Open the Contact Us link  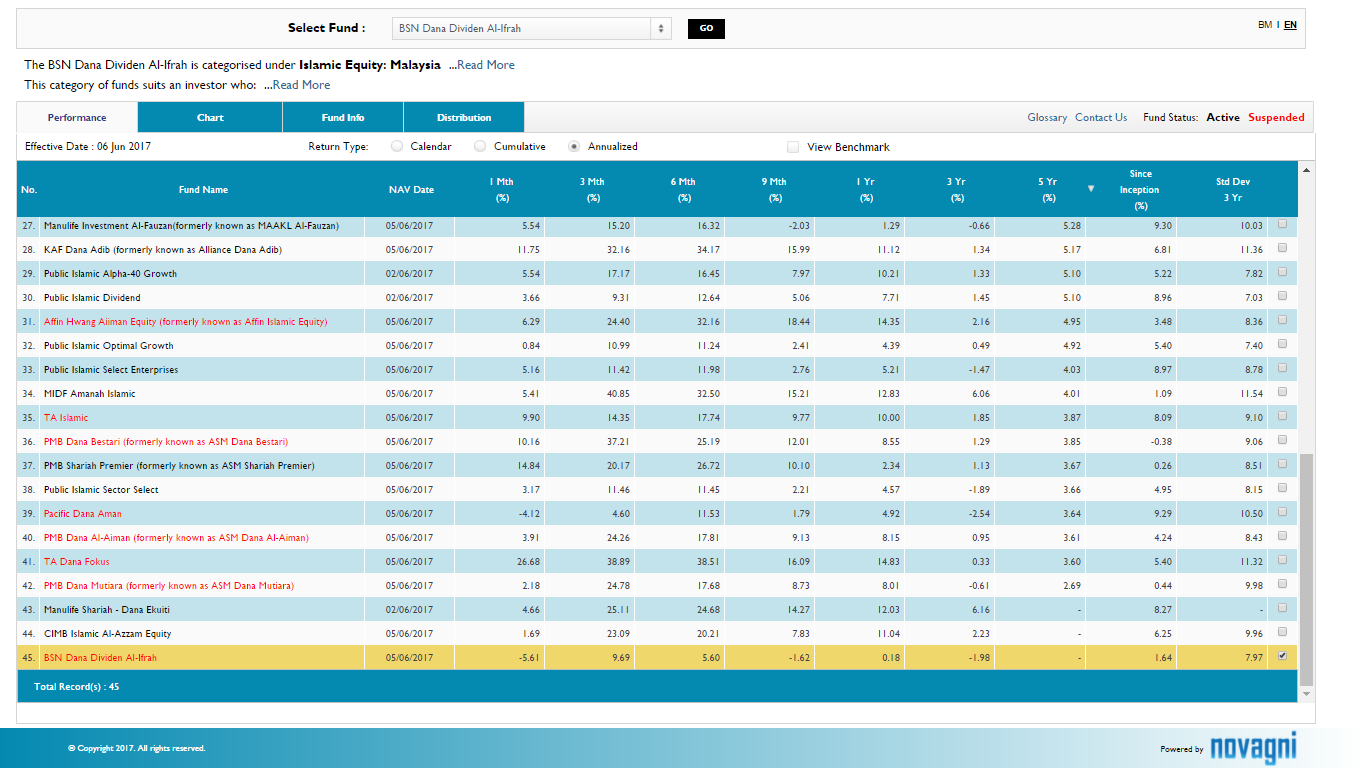point(1101,117)
